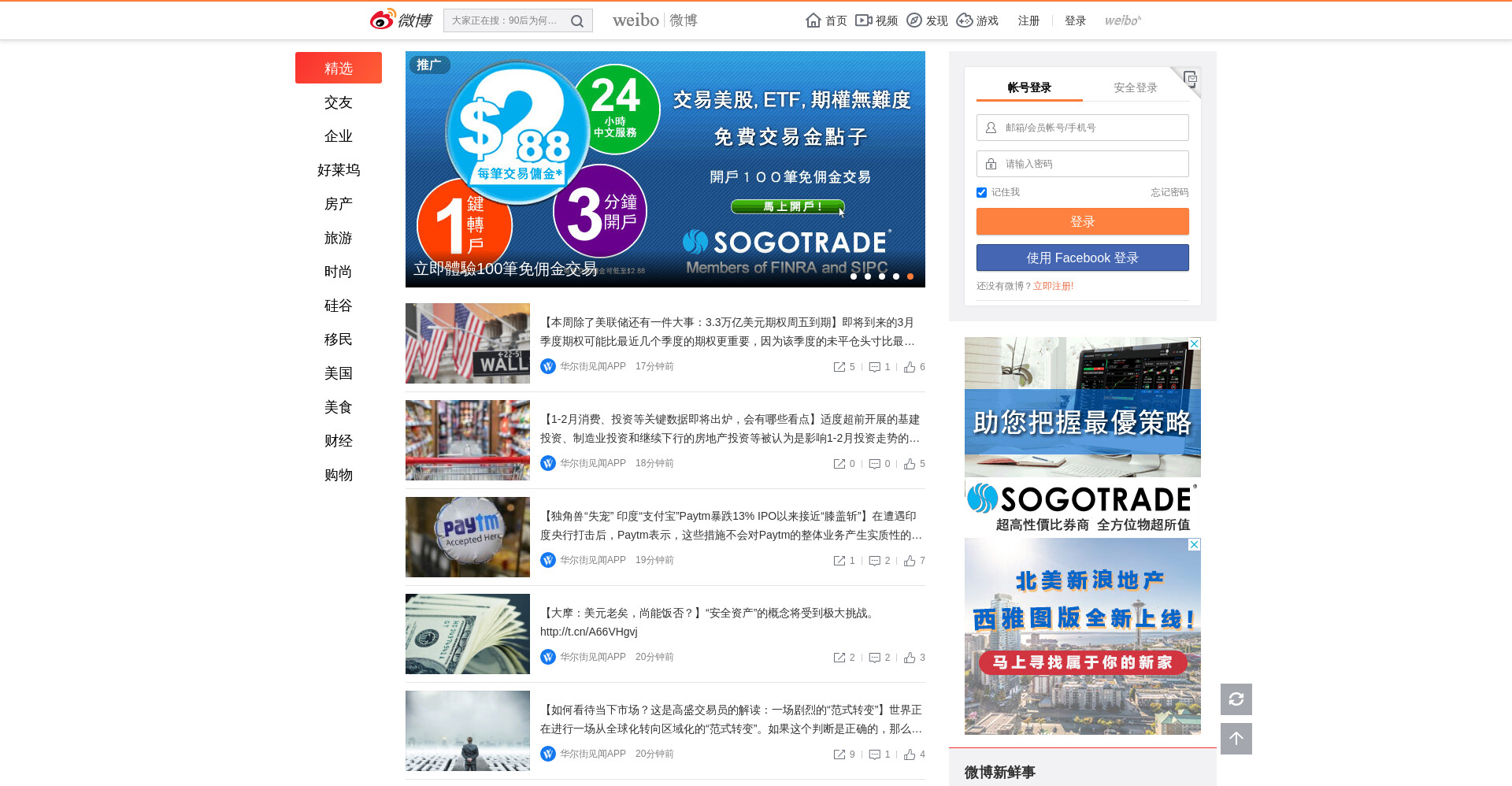Viewport: 1512px width, 786px height.
Task: Select fourth carousel dot on banner
Action: click(x=896, y=276)
